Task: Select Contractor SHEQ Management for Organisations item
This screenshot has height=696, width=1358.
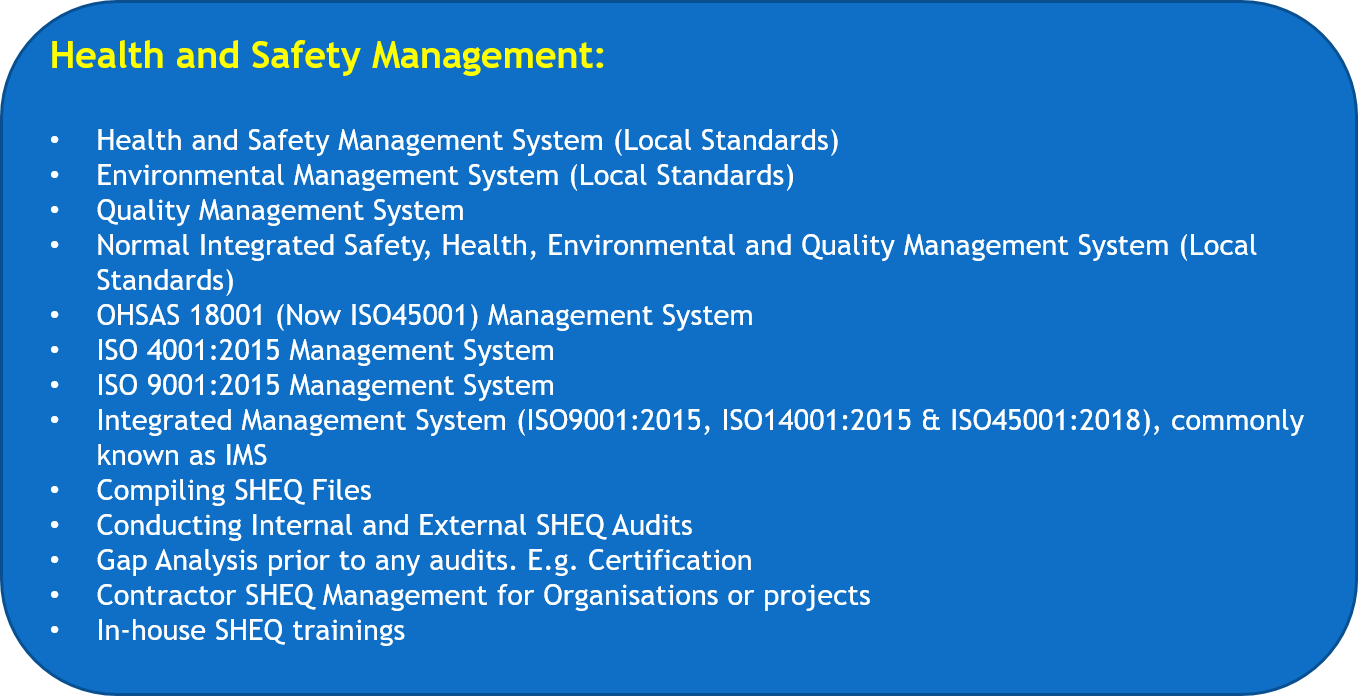Action: [483, 596]
